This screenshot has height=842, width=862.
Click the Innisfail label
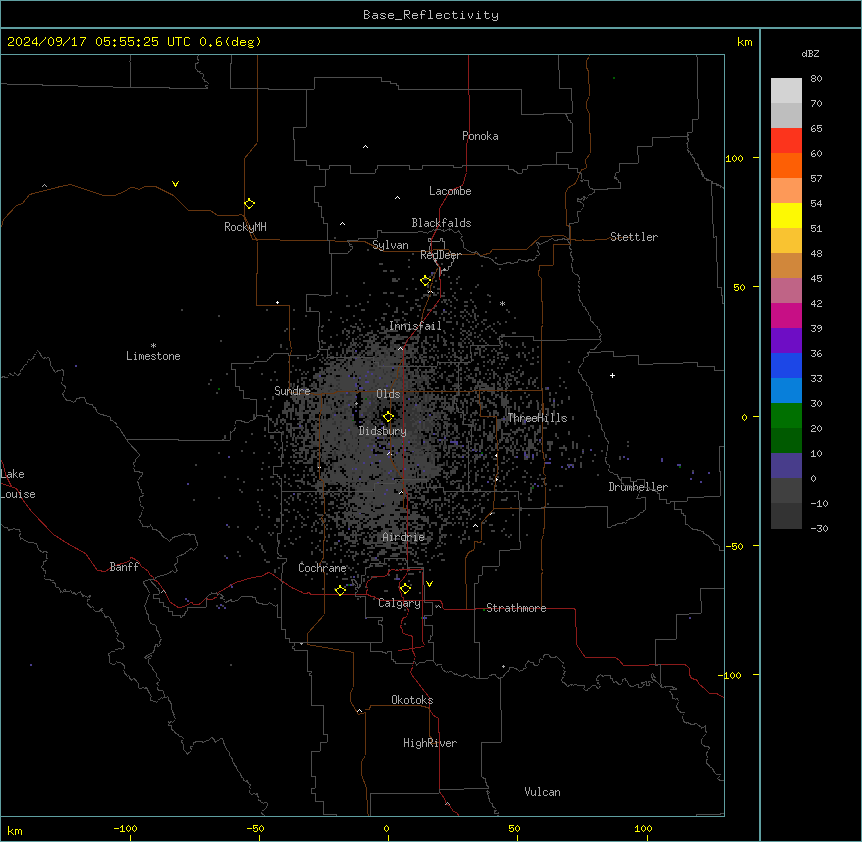click(x=415, y=326)
